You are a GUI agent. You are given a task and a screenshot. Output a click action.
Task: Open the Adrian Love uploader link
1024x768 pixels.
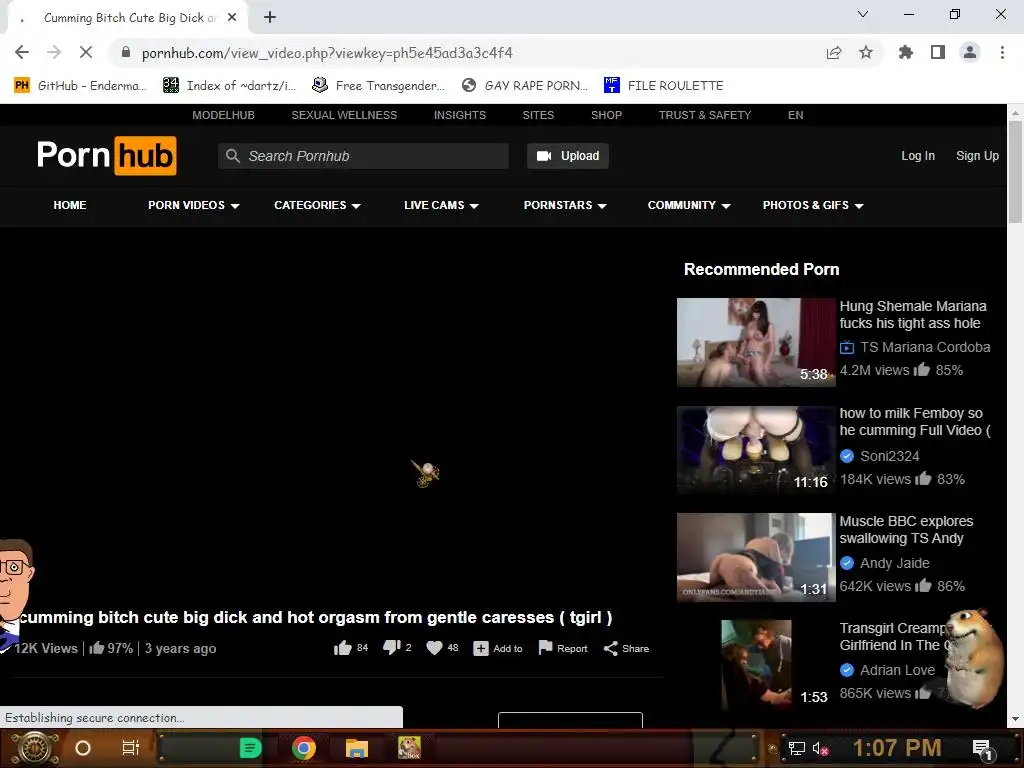click(897, 670)
